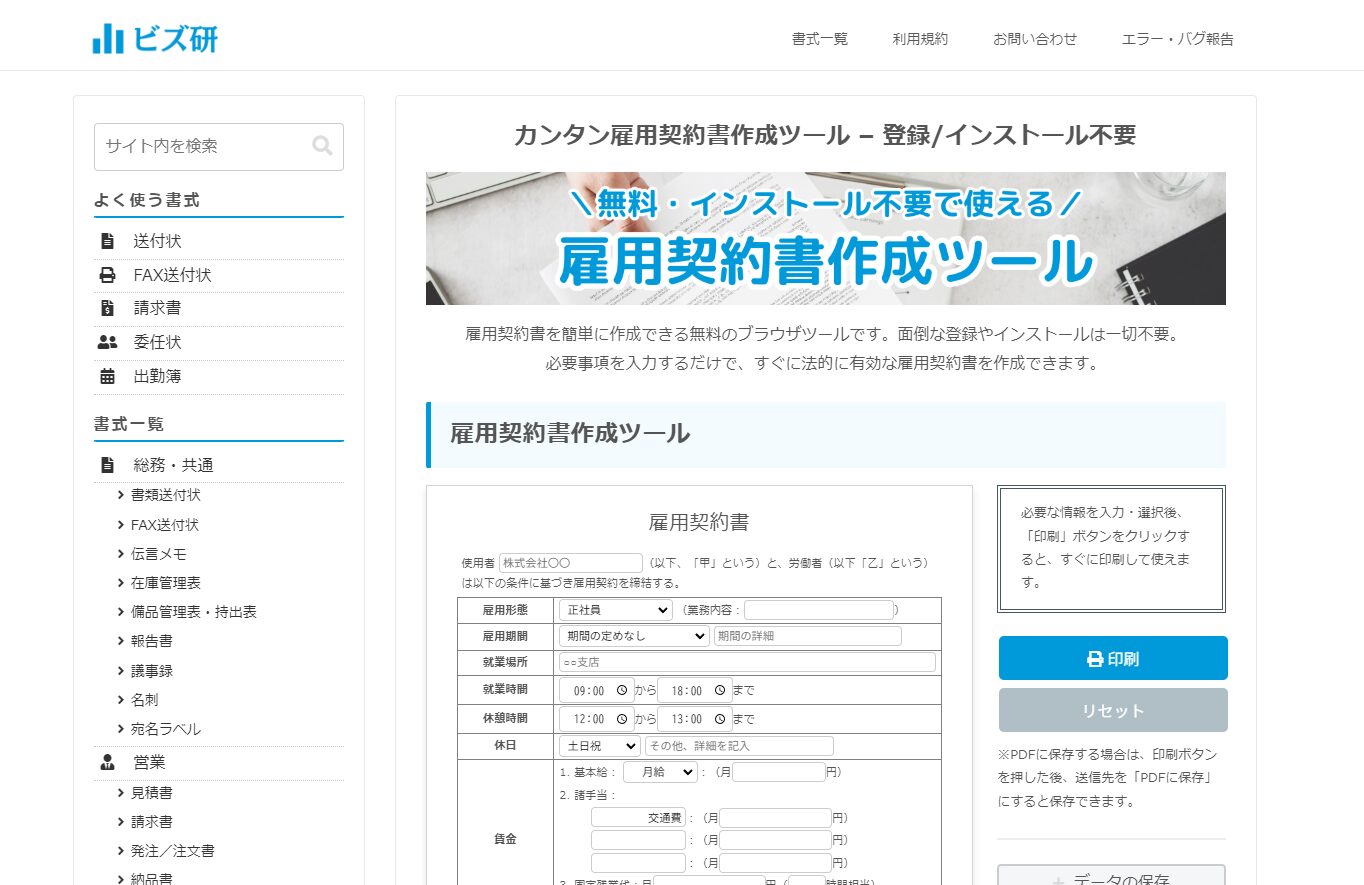Screen dimensions: 1364x885
Task: Click the 休日 details field その他、詳細を記入
Action: coord(739,746)
